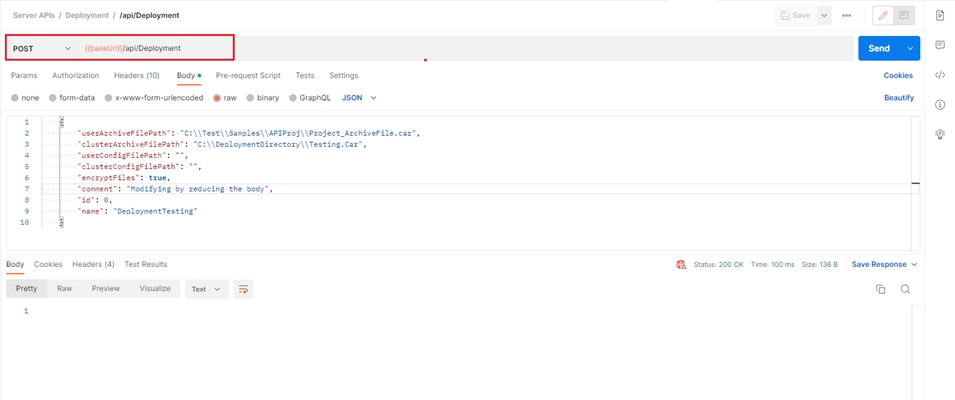Select the Raw response view
The width and height of the screenshot is (955, 400).
click(x=65, y=289)
